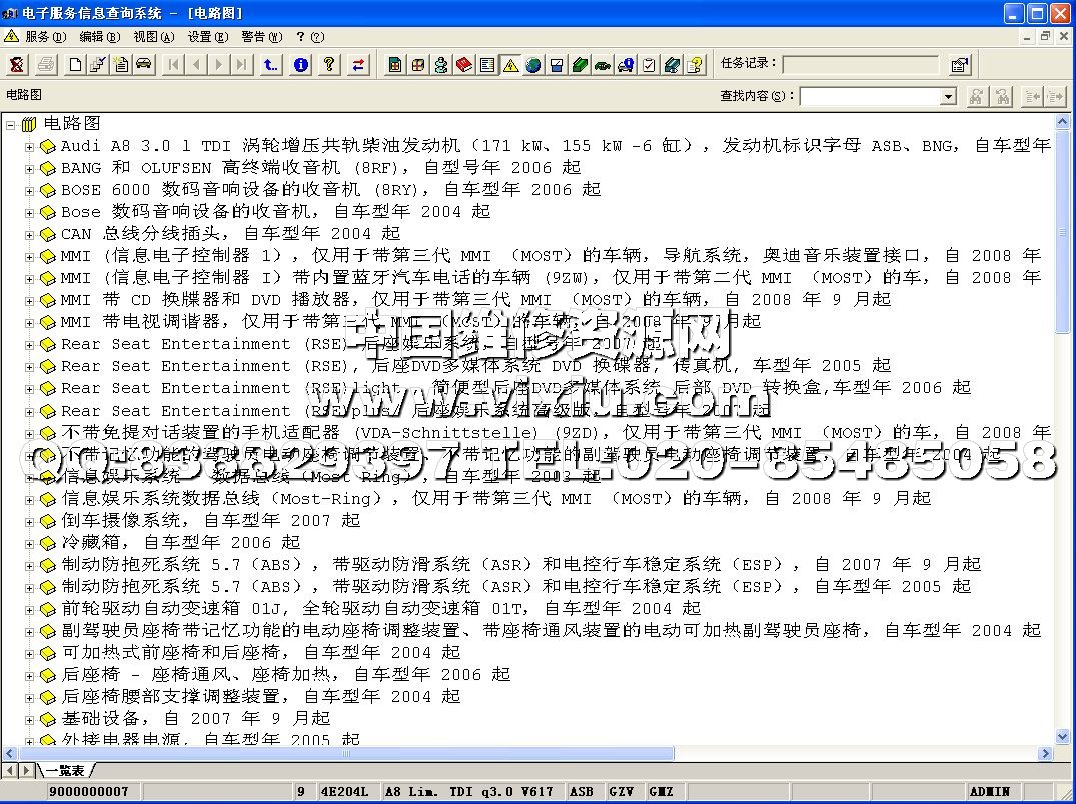The height and width of the screenshot is (804, 1076).
Task: Click the properties button beside 任务记录 field
Action: click(959, 65)
